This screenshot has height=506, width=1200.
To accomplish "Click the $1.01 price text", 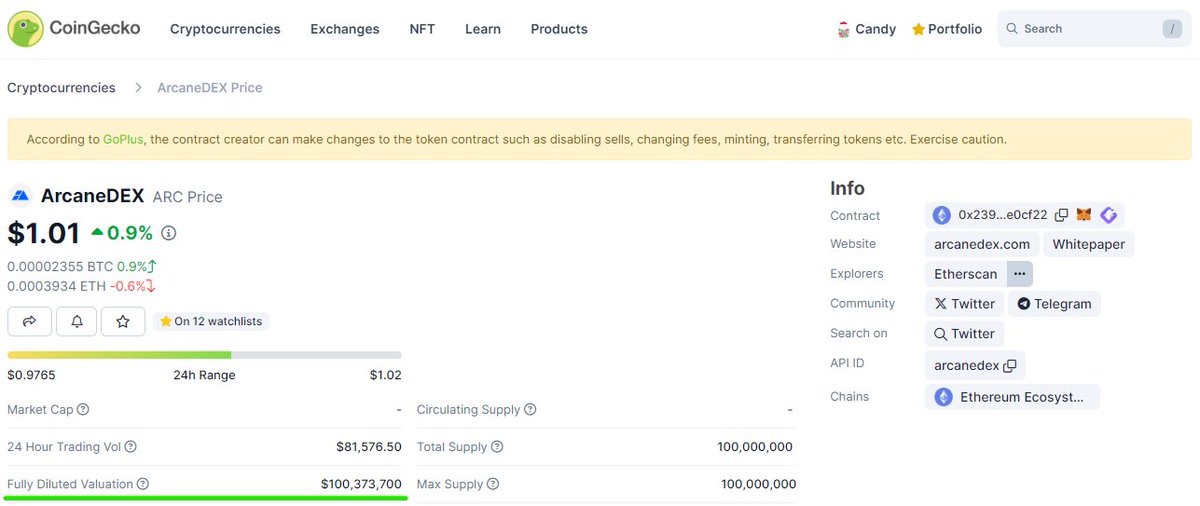I will [x=44, y=233].
